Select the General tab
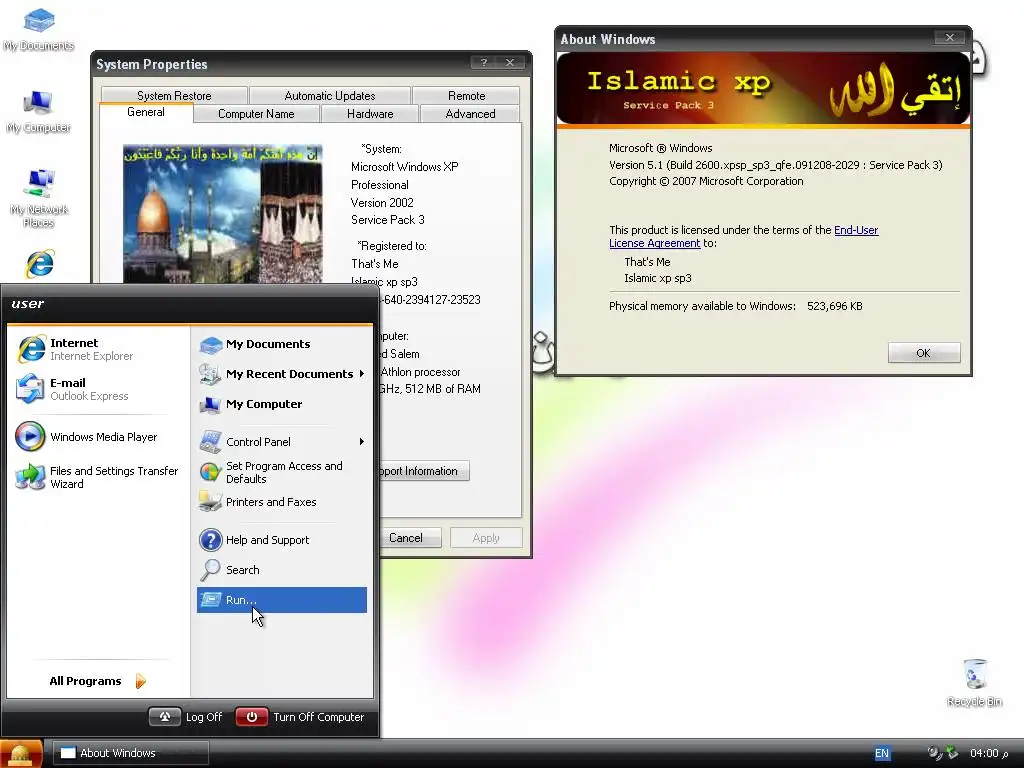Image resolution: width=1024 pixels, height=768 pixels. tap(146, 112)
